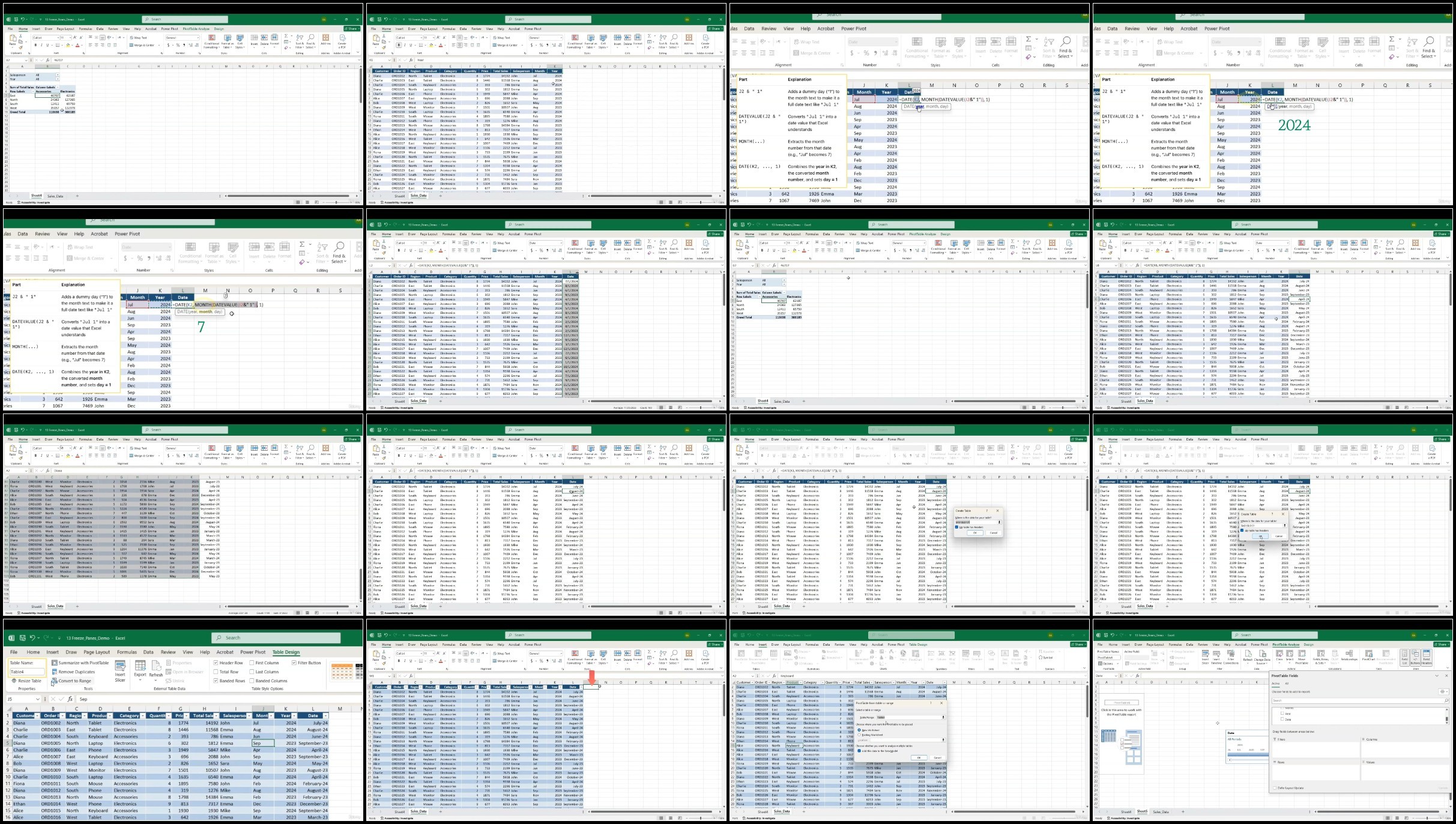Enable the Total Row checkbox
The width and height of the screenshot is (1456, 824).
click(216, 672)
